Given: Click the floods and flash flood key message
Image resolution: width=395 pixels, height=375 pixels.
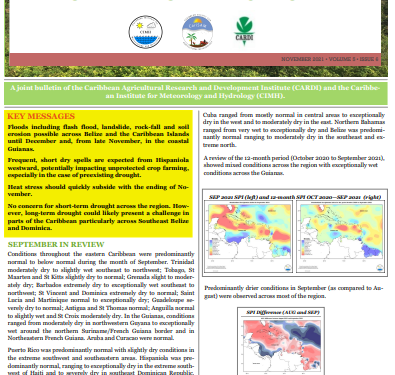Looking at the screenshot, I should coord(98,138).
